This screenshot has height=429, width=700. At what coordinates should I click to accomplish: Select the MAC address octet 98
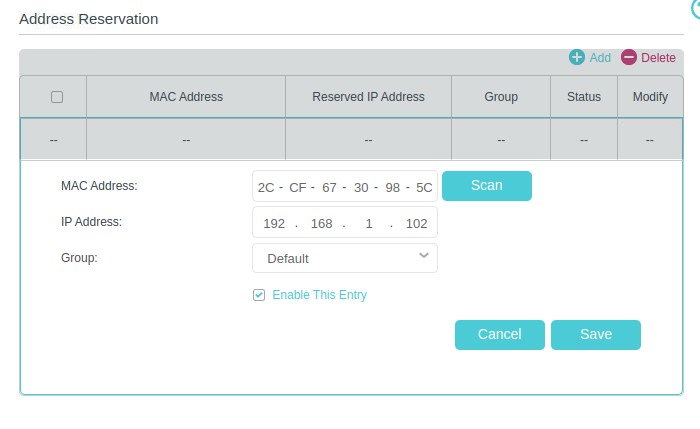coord(393,187)
